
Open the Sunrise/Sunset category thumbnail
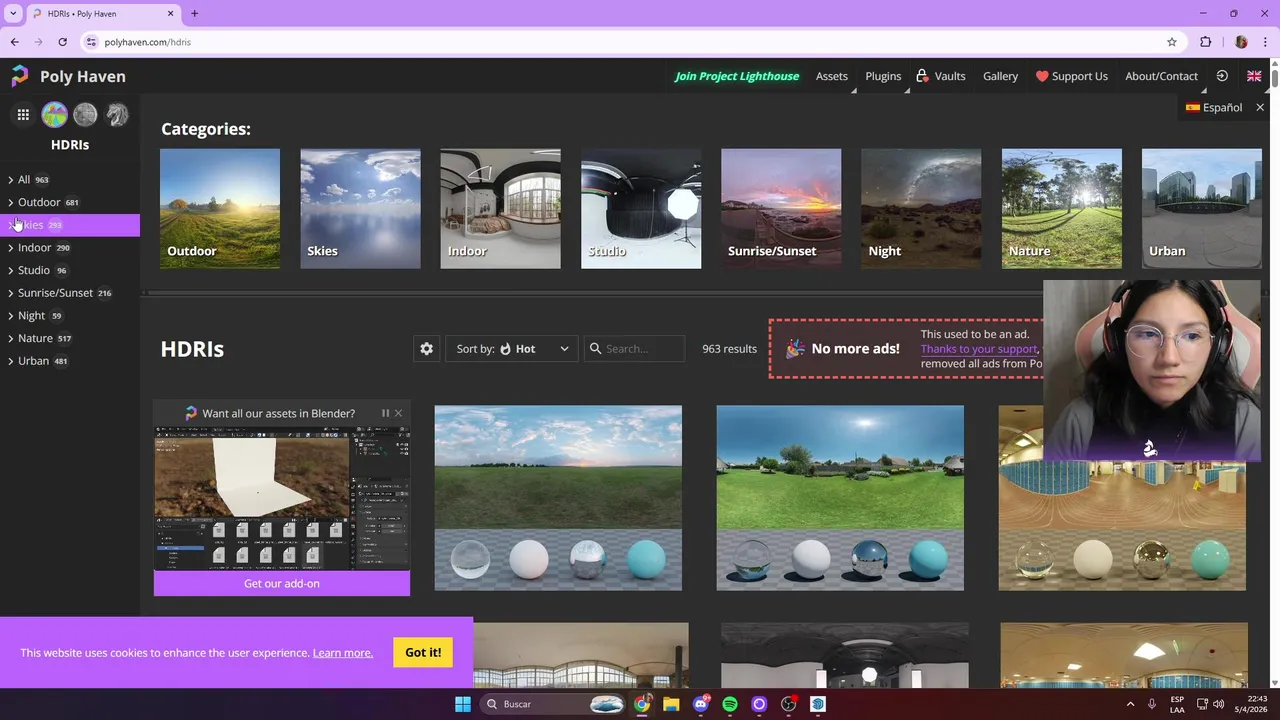(x=781, y=209)
